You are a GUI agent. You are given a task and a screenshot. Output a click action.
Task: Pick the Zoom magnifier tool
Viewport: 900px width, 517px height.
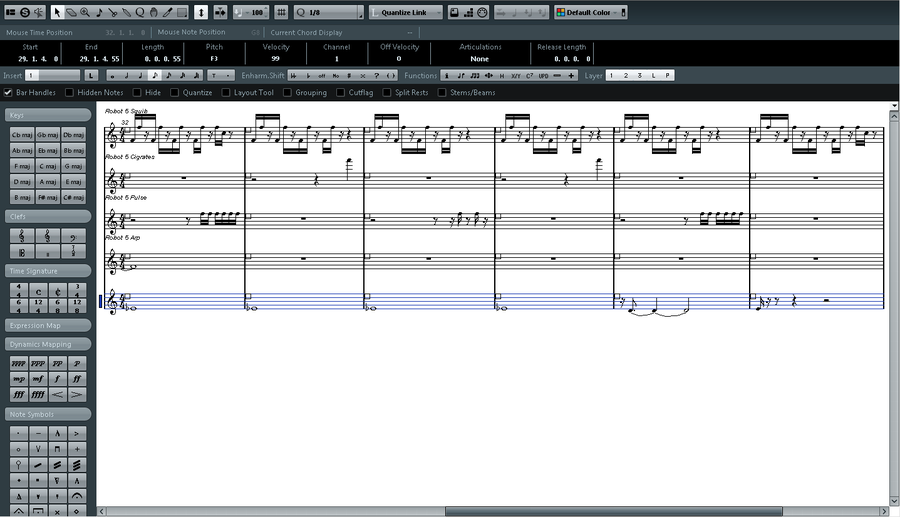pyautogui.click(x=85, y=12)
